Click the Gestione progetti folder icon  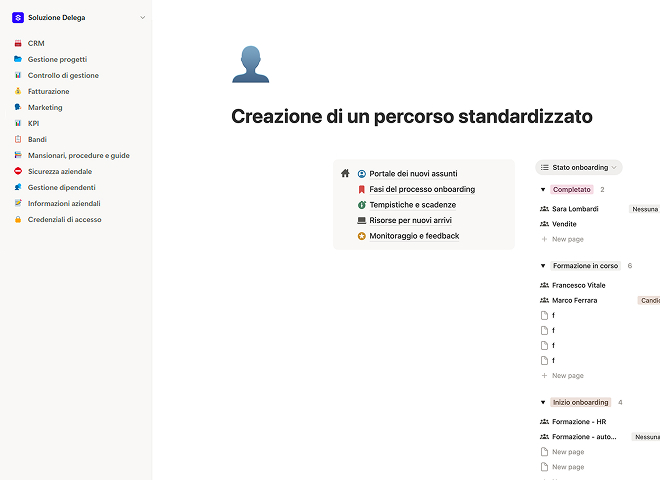[x=18, y=59]
